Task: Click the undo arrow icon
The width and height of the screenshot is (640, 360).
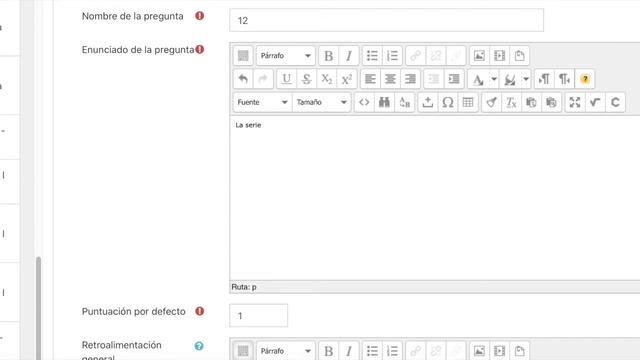Action: (243, 79)
